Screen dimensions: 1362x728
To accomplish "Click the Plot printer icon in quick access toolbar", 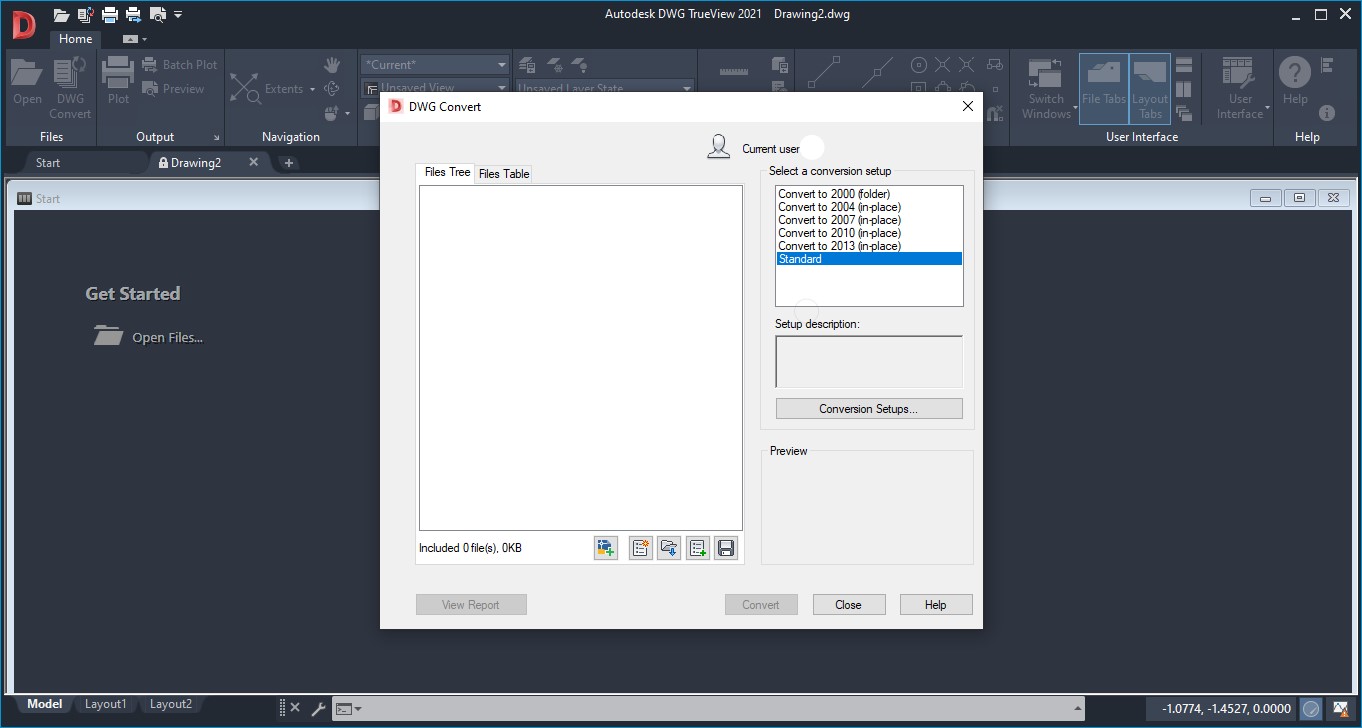I will (x=109, y=15).
